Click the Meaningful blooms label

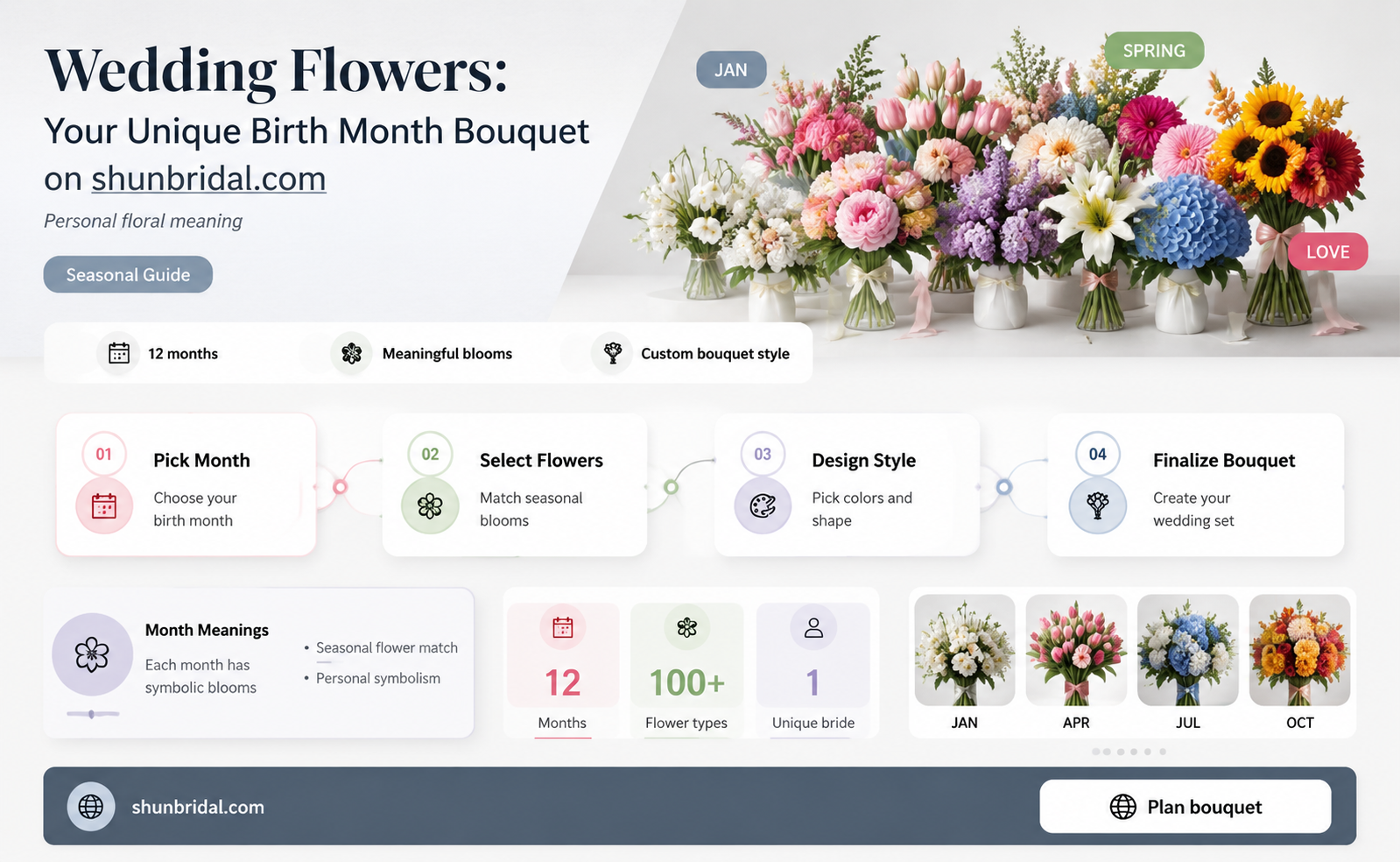point(447,353)
